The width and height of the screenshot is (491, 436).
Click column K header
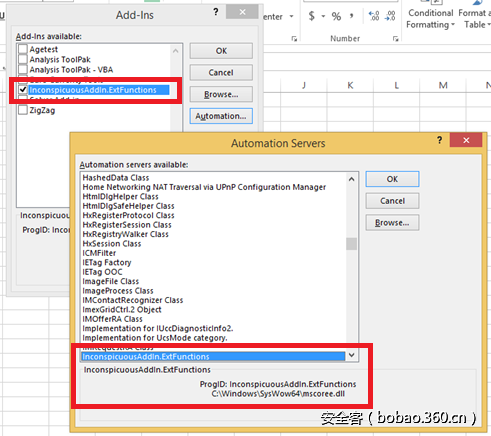click(x=350, y=85)
